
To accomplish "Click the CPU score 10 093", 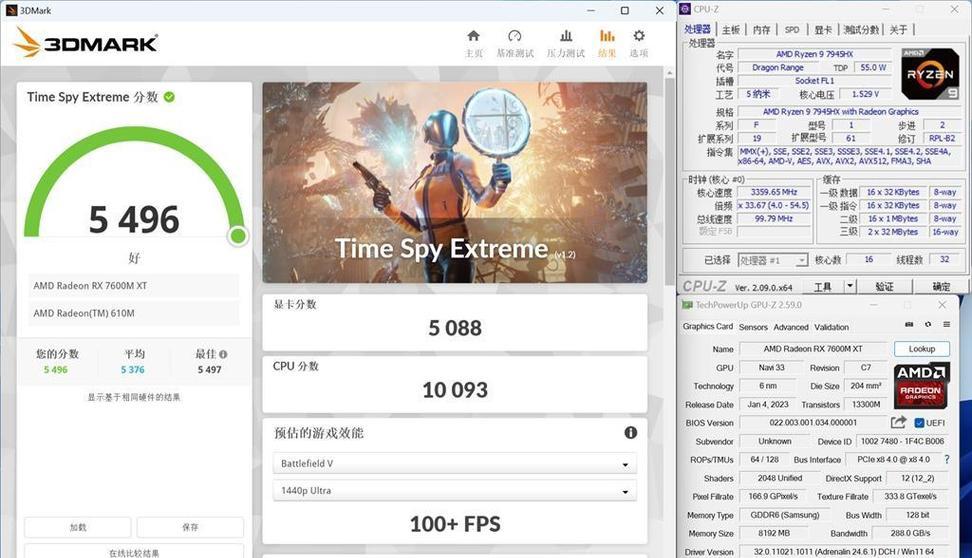I will pos(455,389).
